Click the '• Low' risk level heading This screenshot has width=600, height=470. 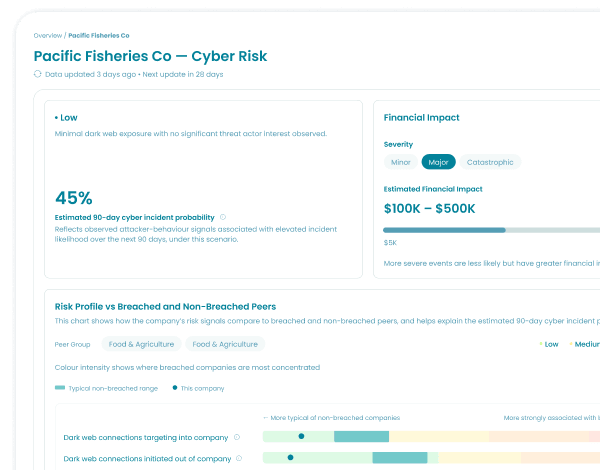pos(66,118)
